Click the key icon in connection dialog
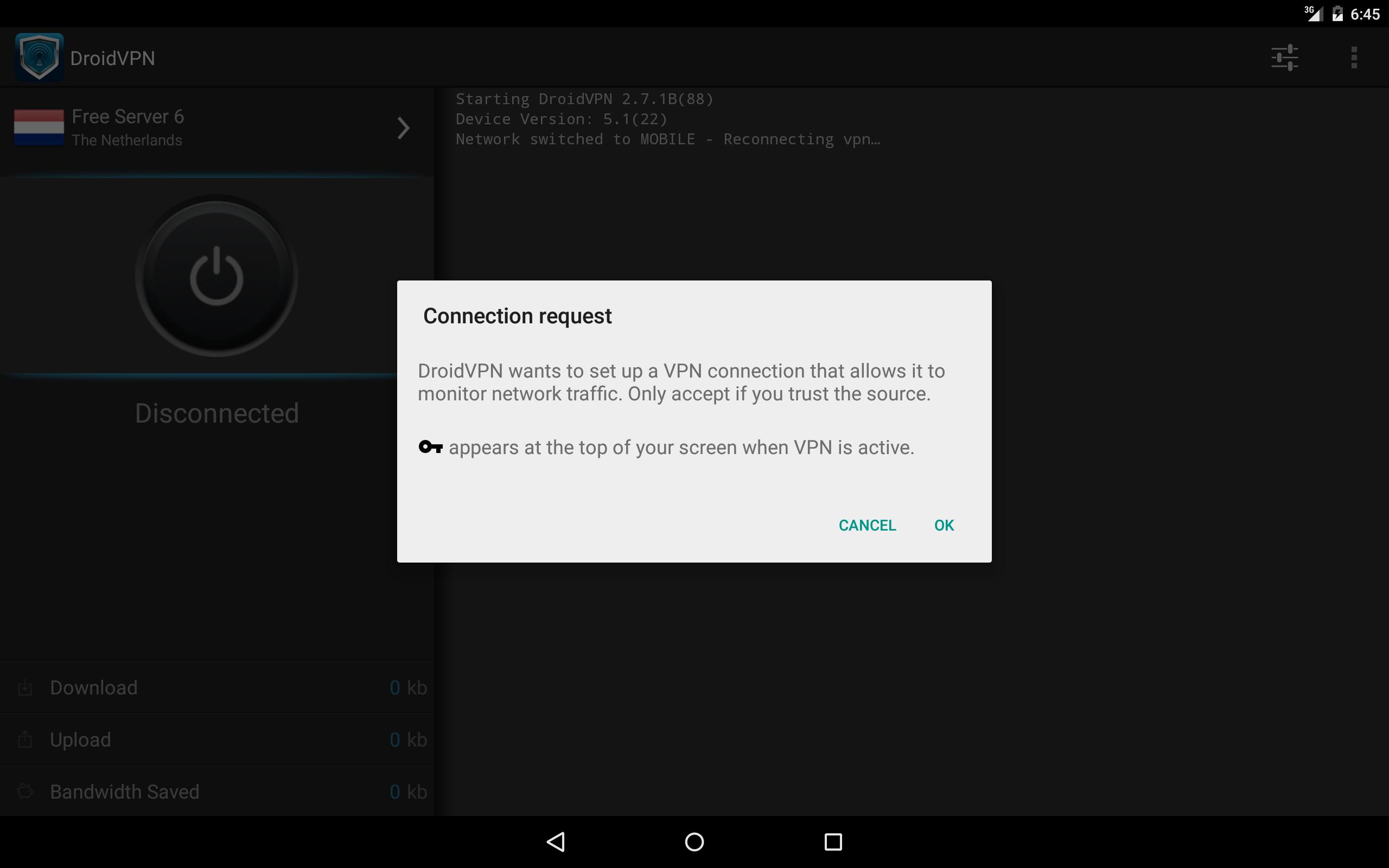Screen dimensions: 1389x868 [430, 447]
